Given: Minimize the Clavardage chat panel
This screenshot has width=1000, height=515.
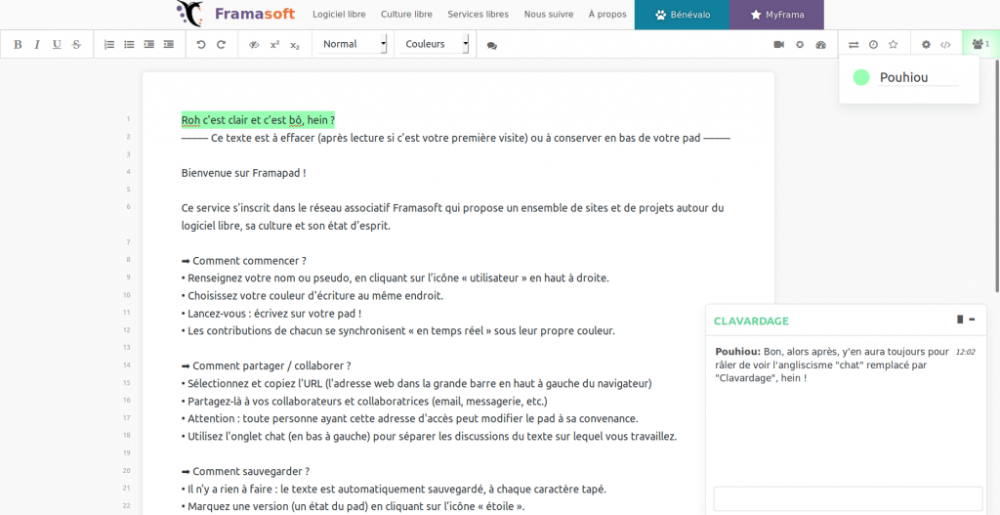Looking at the screenshot, I should [972, 319].
